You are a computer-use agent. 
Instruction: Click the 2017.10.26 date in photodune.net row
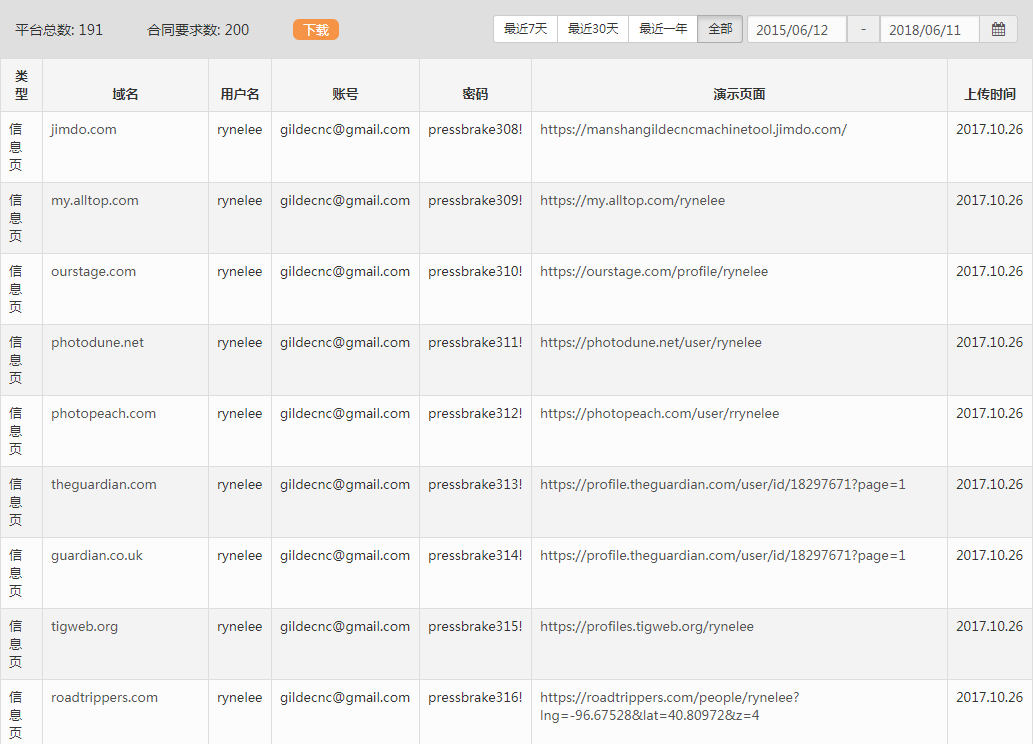click(x=990, y=343)
